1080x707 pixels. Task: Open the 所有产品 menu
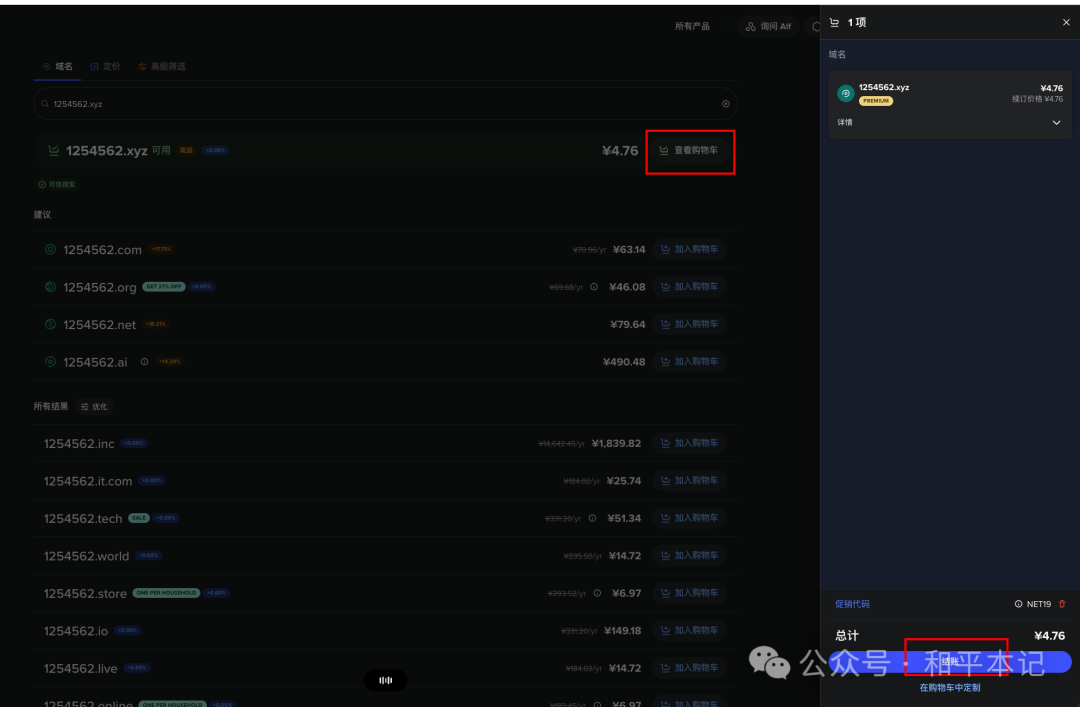click(692, 26)
